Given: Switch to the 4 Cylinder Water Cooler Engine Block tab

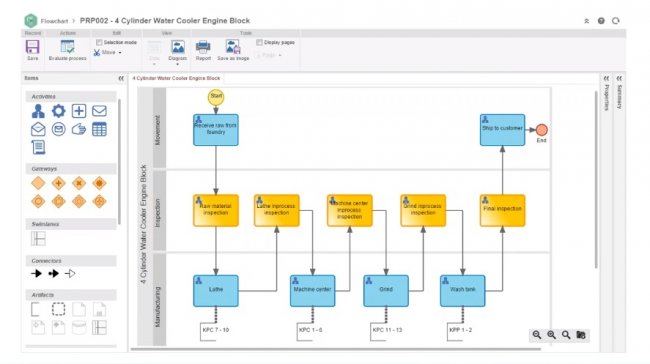Looking at the screenshot, I should [176, 78].
